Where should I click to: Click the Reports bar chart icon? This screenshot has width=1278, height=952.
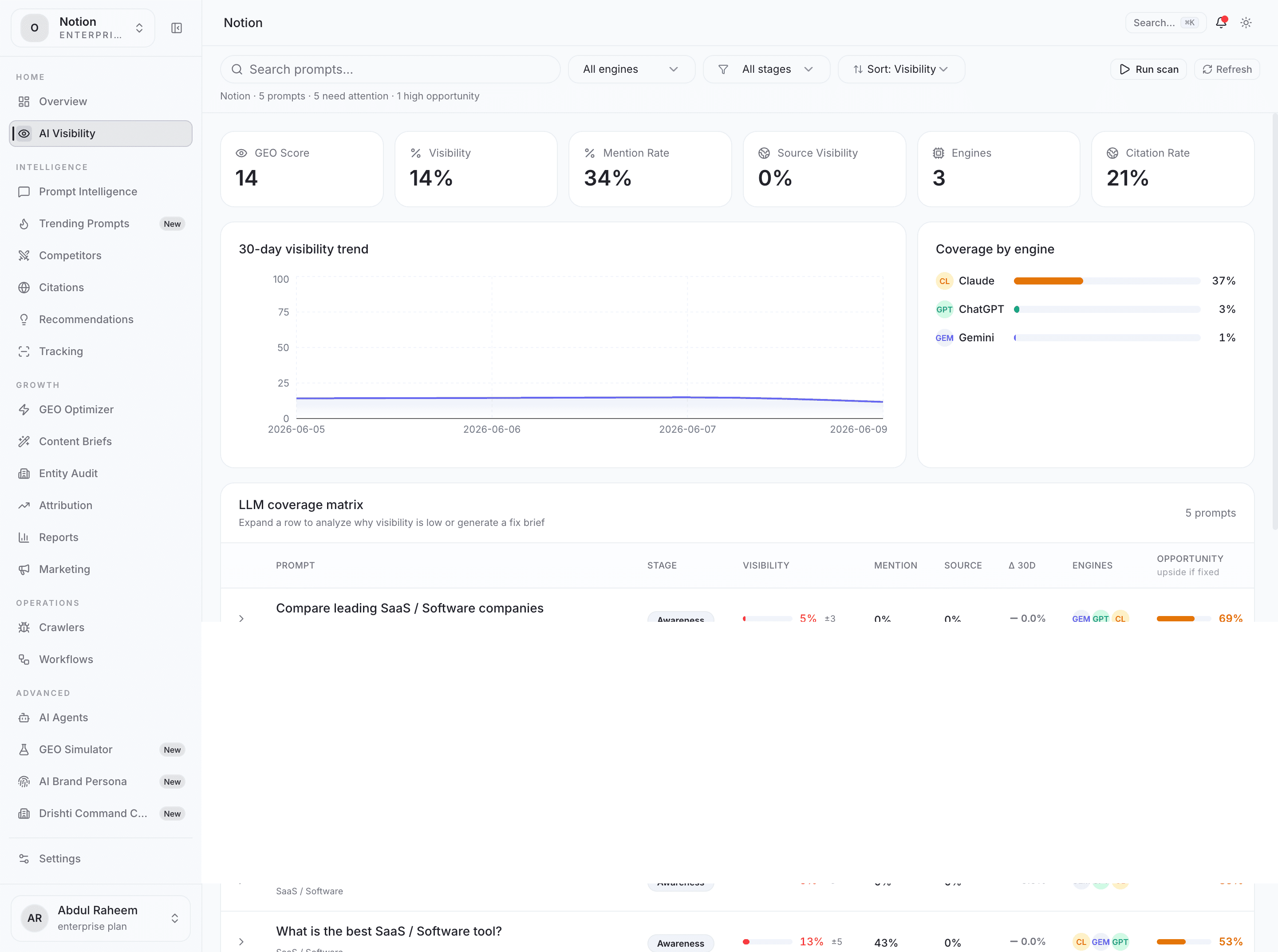pyautogui.click(x=24, y=537)
